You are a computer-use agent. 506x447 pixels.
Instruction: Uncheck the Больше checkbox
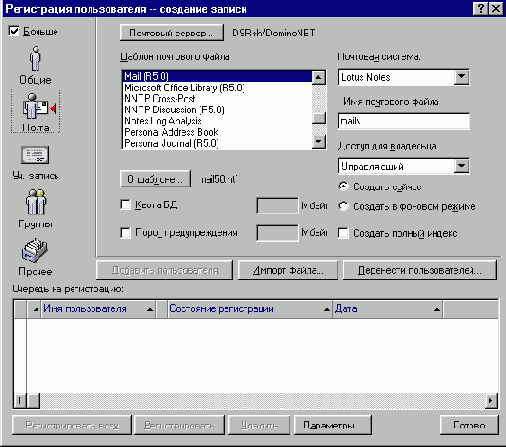coord(14,31)
